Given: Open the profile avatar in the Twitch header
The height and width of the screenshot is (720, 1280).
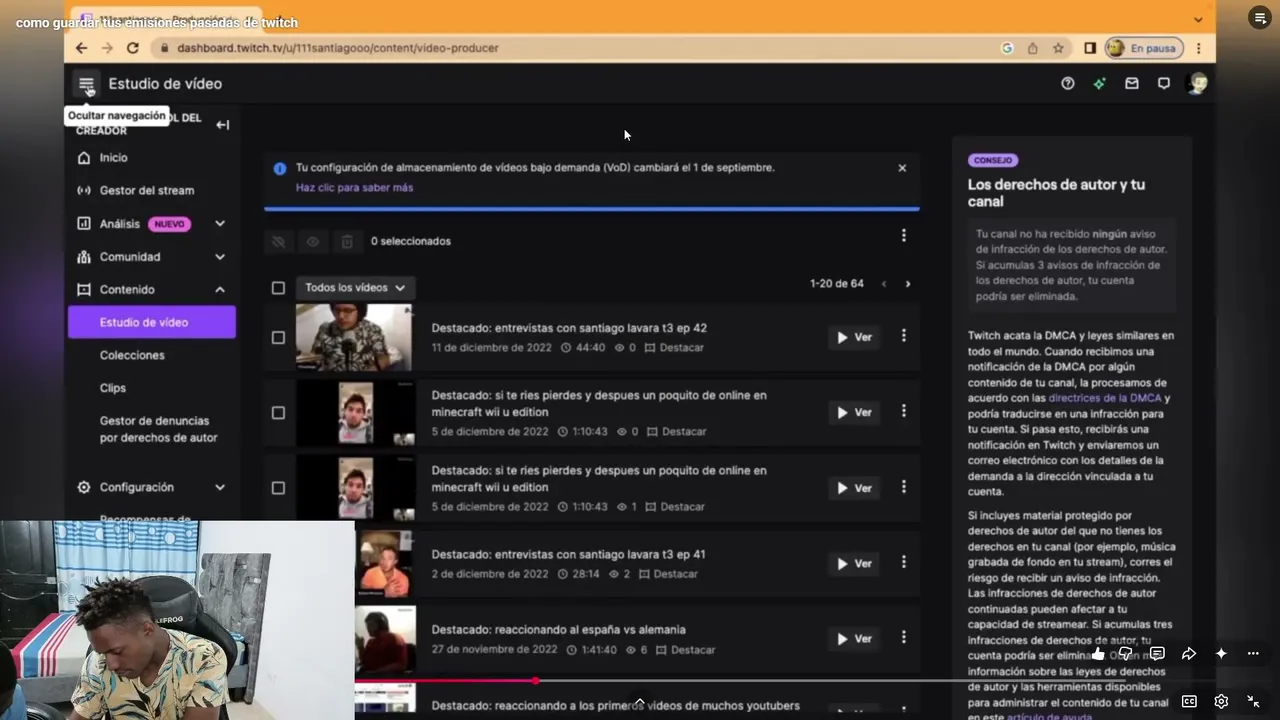Looking at the screenshot, I should (1196, 83).
